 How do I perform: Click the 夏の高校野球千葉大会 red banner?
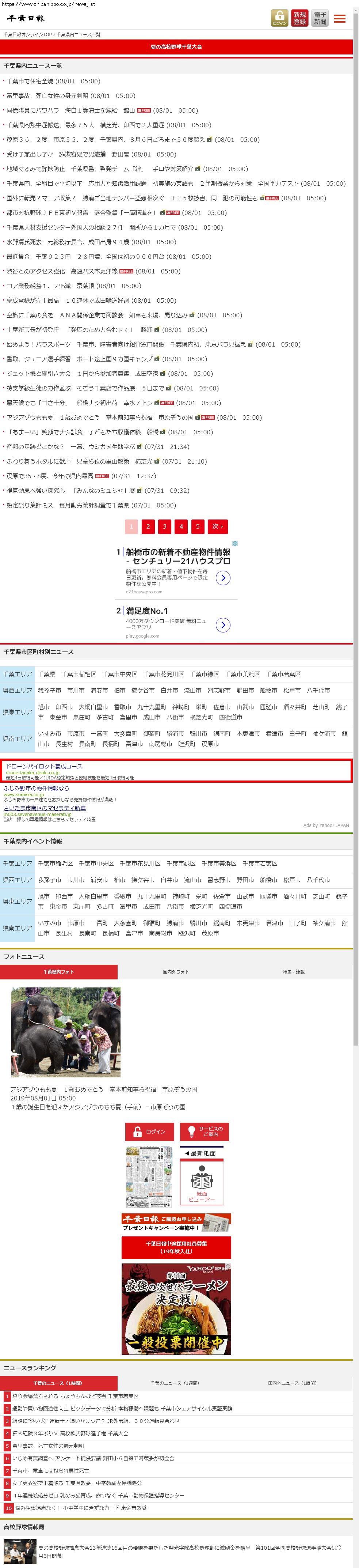[176, 46]
